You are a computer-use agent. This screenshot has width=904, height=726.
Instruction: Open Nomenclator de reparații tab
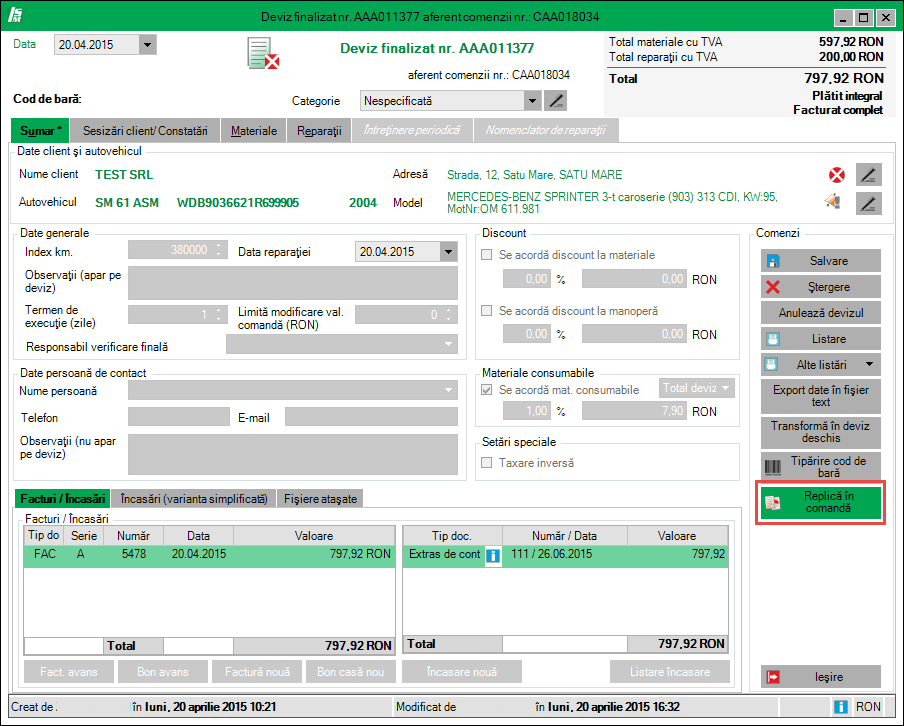(545, 130)
